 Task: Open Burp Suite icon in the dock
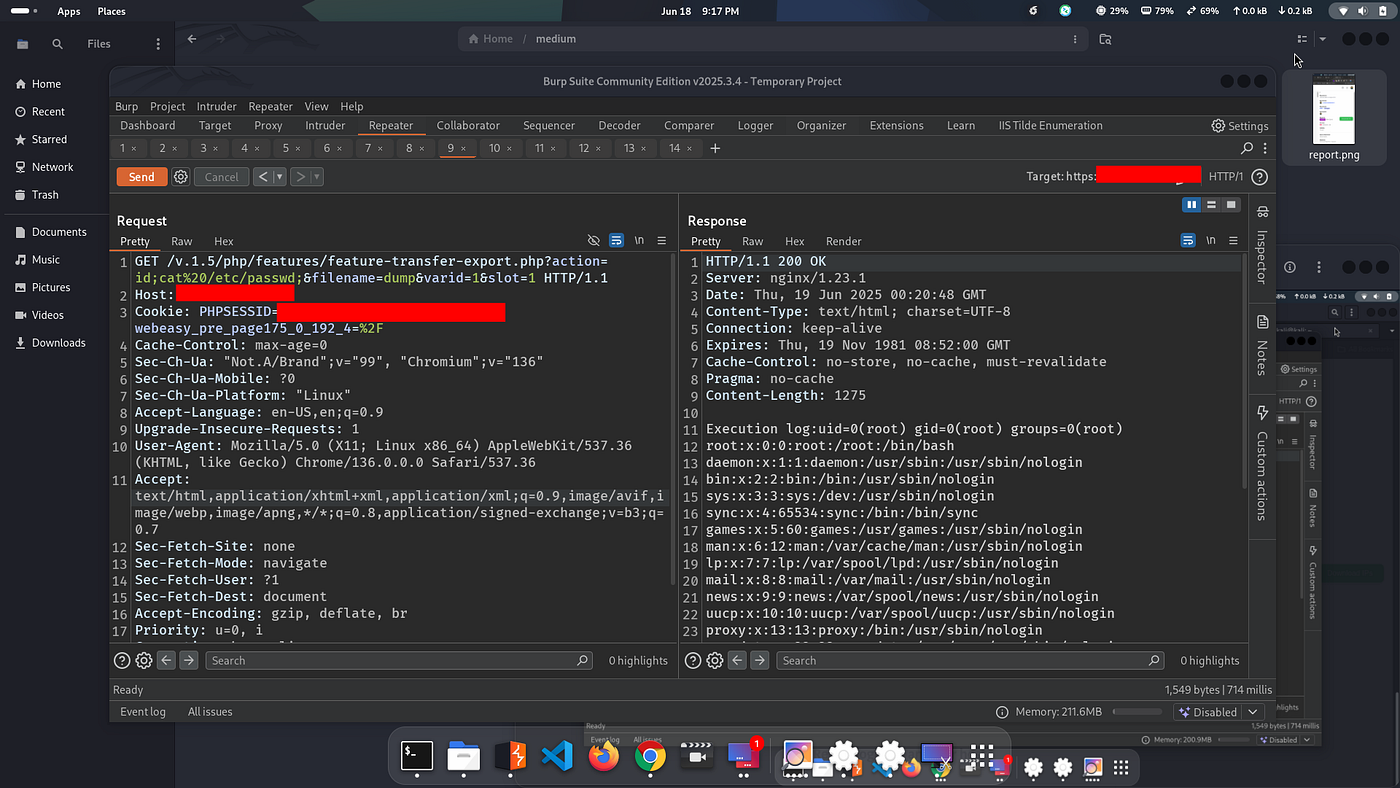(511, 756)
